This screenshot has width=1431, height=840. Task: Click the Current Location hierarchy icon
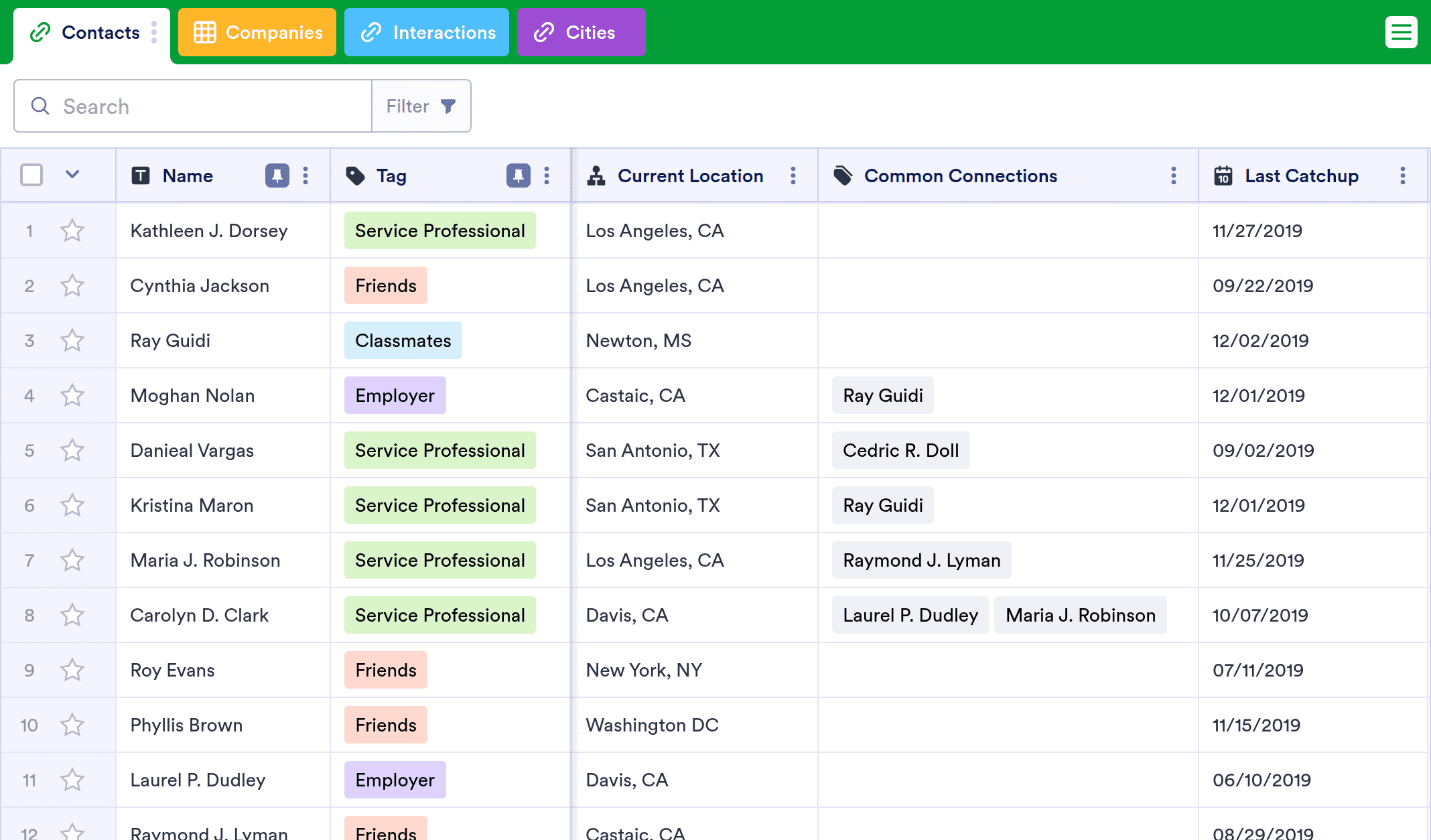[596, 176]
